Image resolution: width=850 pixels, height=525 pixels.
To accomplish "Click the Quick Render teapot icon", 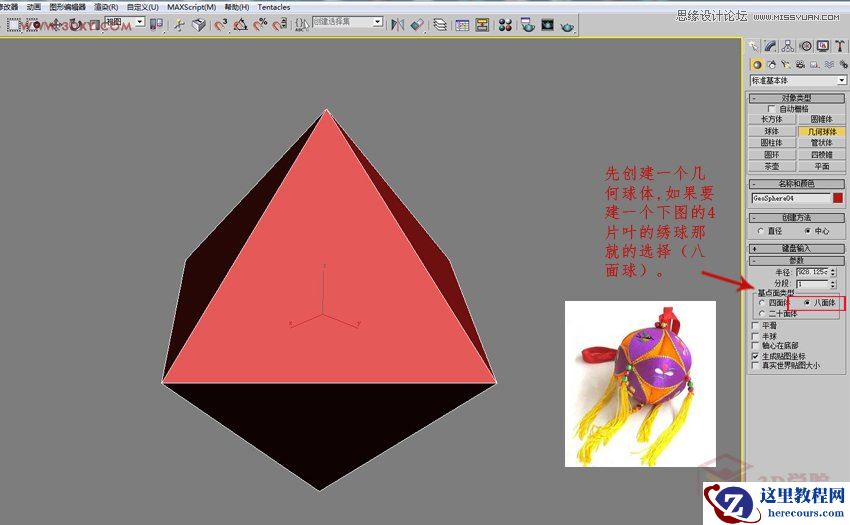I will pos(567,25).
